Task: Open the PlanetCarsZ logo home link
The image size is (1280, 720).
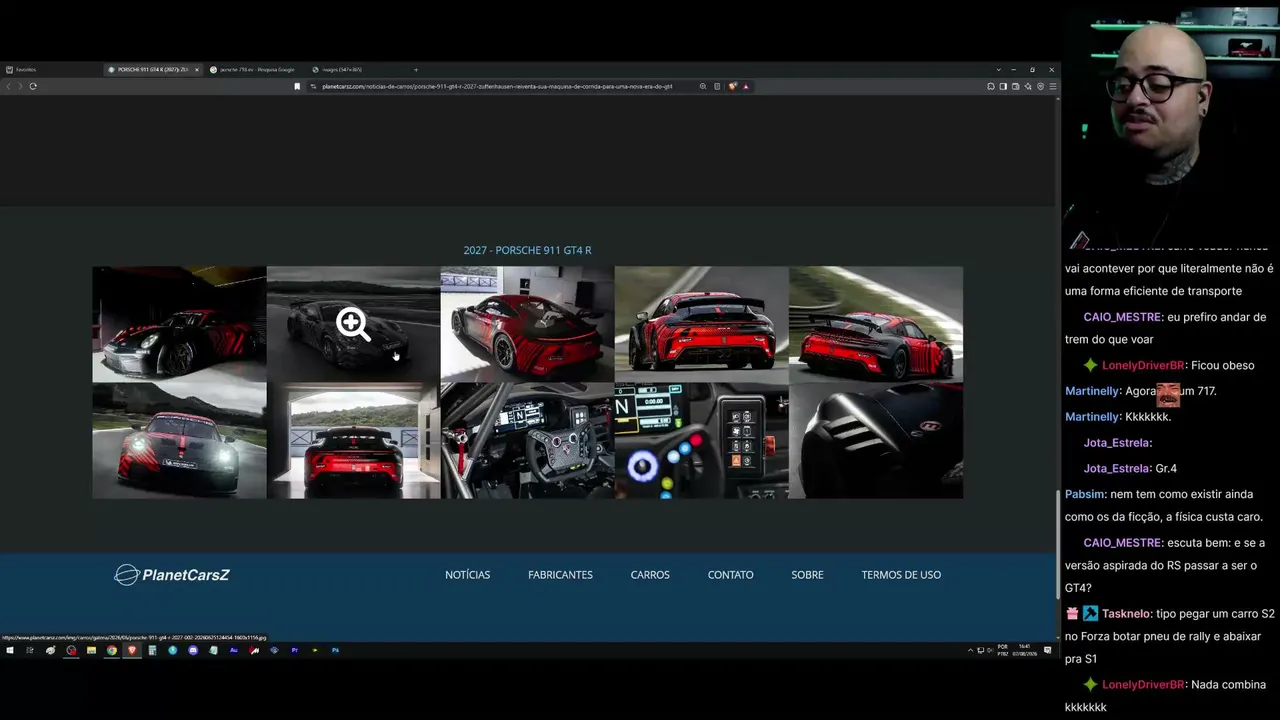Action: tap(172, 574)
